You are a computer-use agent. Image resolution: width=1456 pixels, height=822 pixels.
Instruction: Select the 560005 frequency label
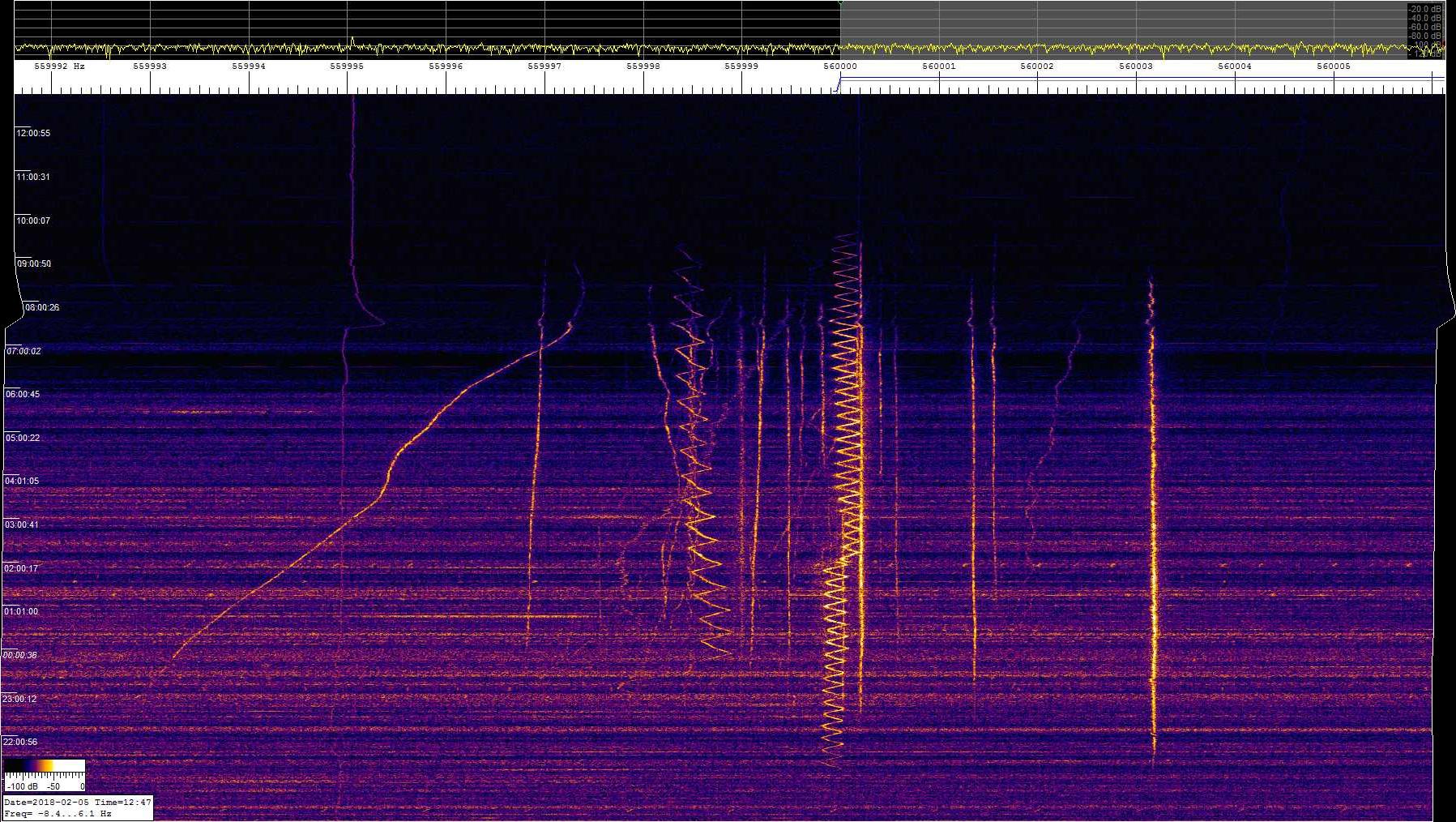click(1334, 66)
